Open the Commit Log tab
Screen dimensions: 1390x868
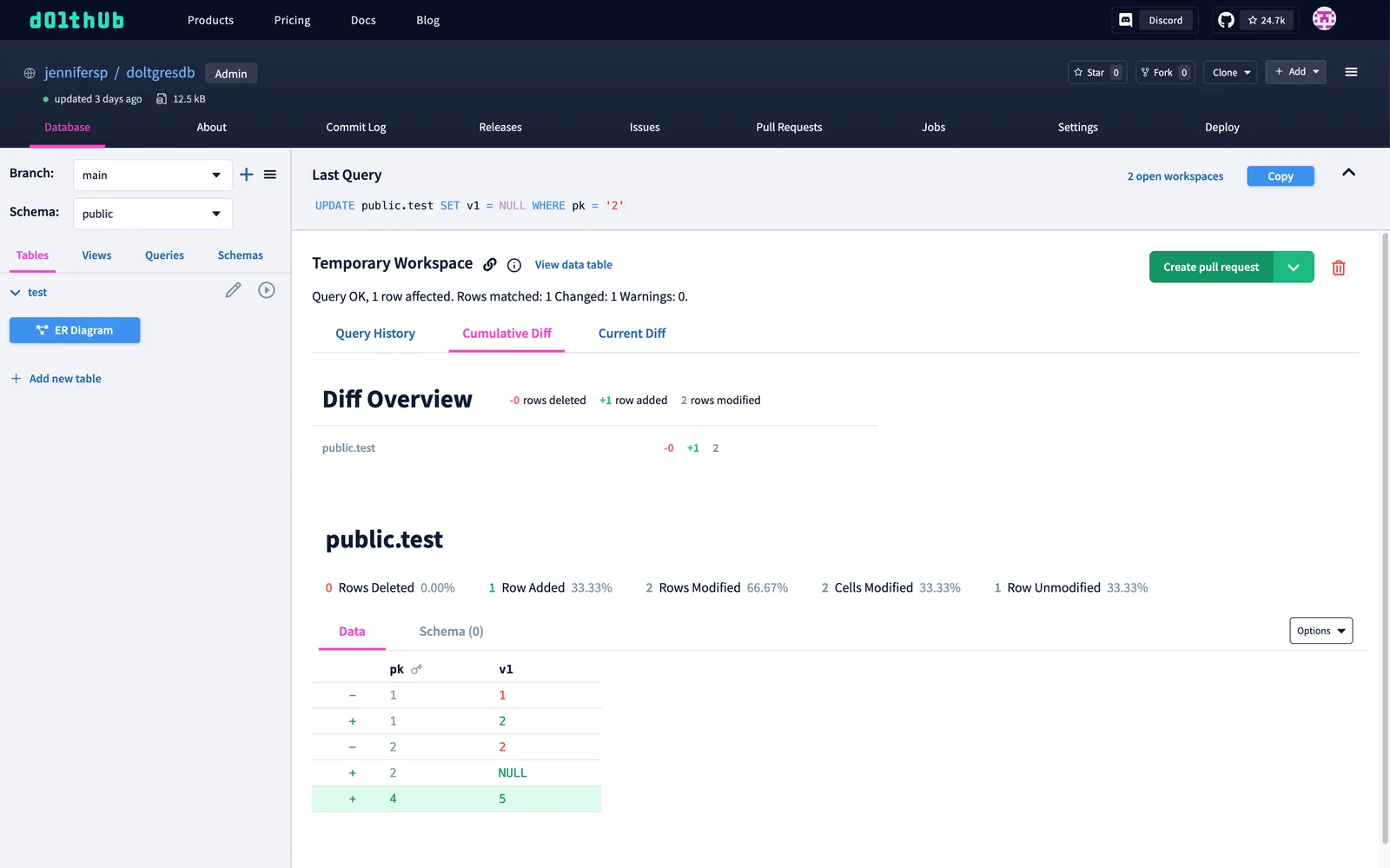point(356,127)
